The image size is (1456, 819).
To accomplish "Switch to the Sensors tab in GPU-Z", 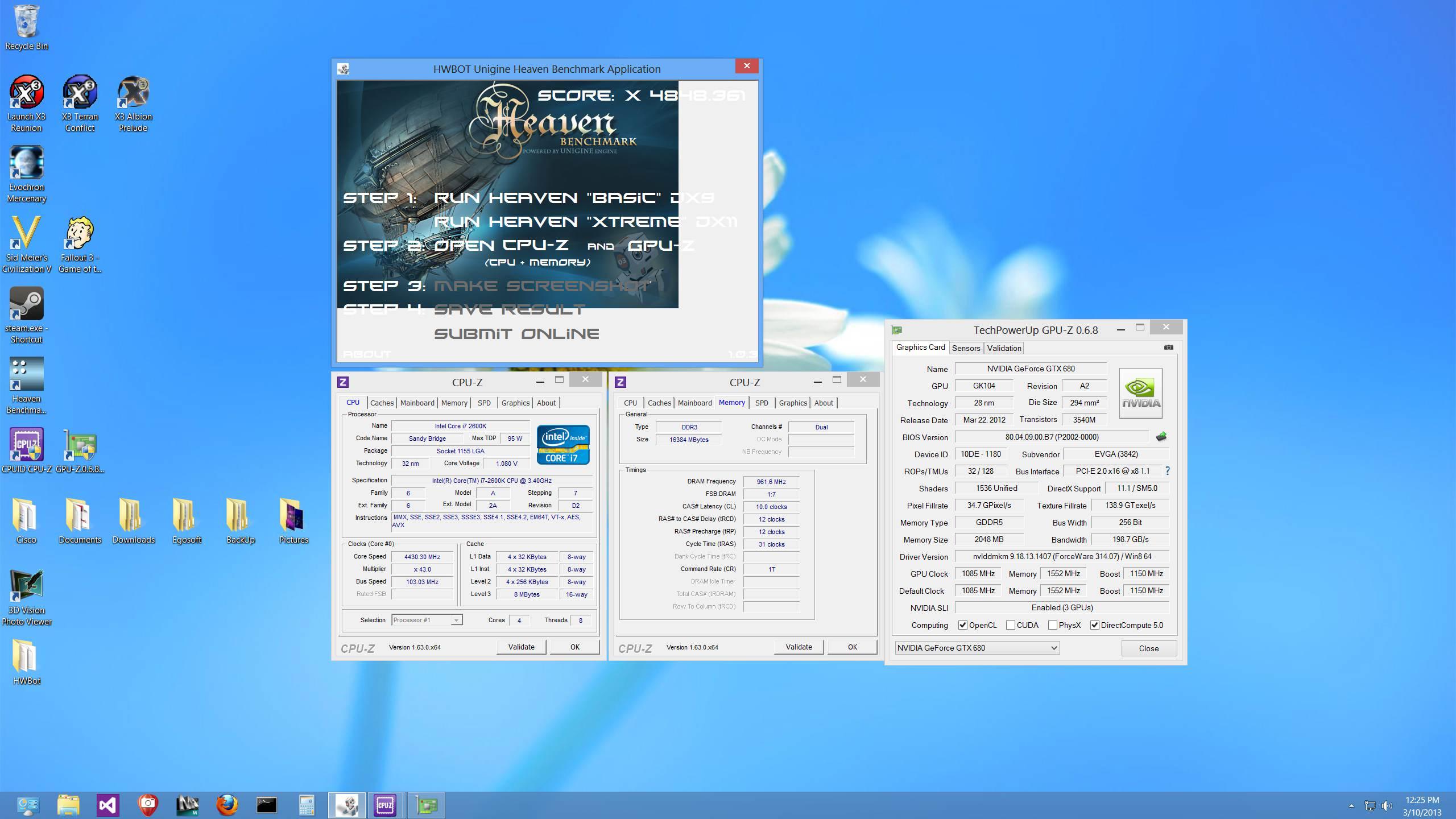I will click(966, 348).
